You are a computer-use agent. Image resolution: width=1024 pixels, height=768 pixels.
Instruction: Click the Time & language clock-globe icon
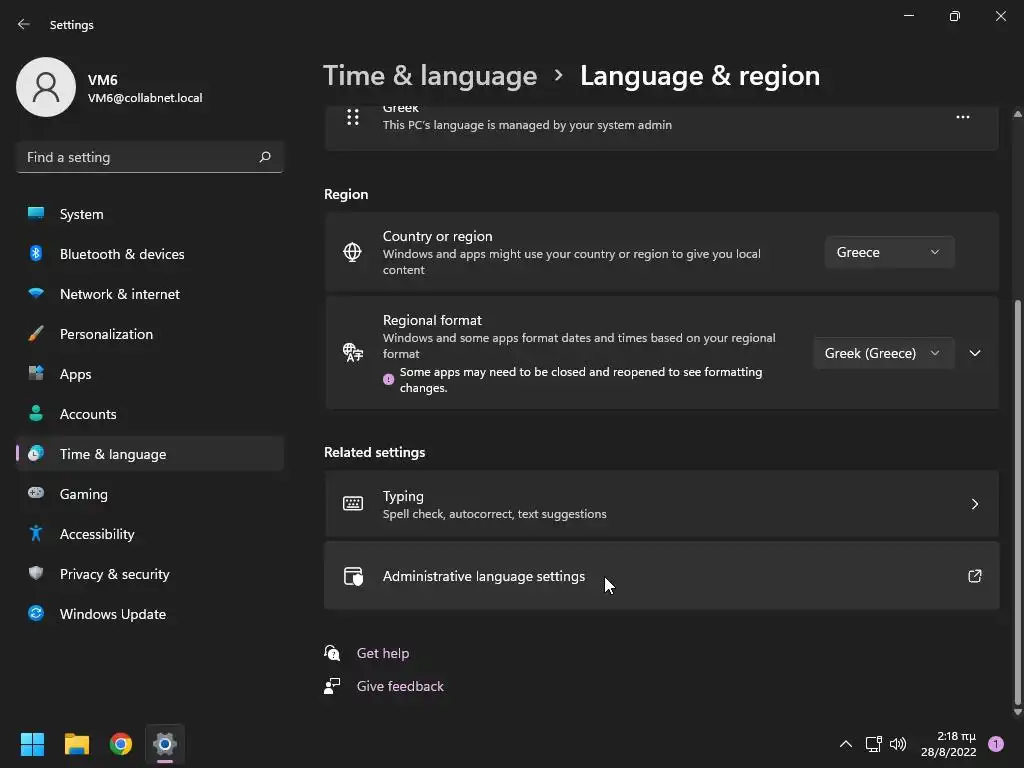click(x=36, y=453)
